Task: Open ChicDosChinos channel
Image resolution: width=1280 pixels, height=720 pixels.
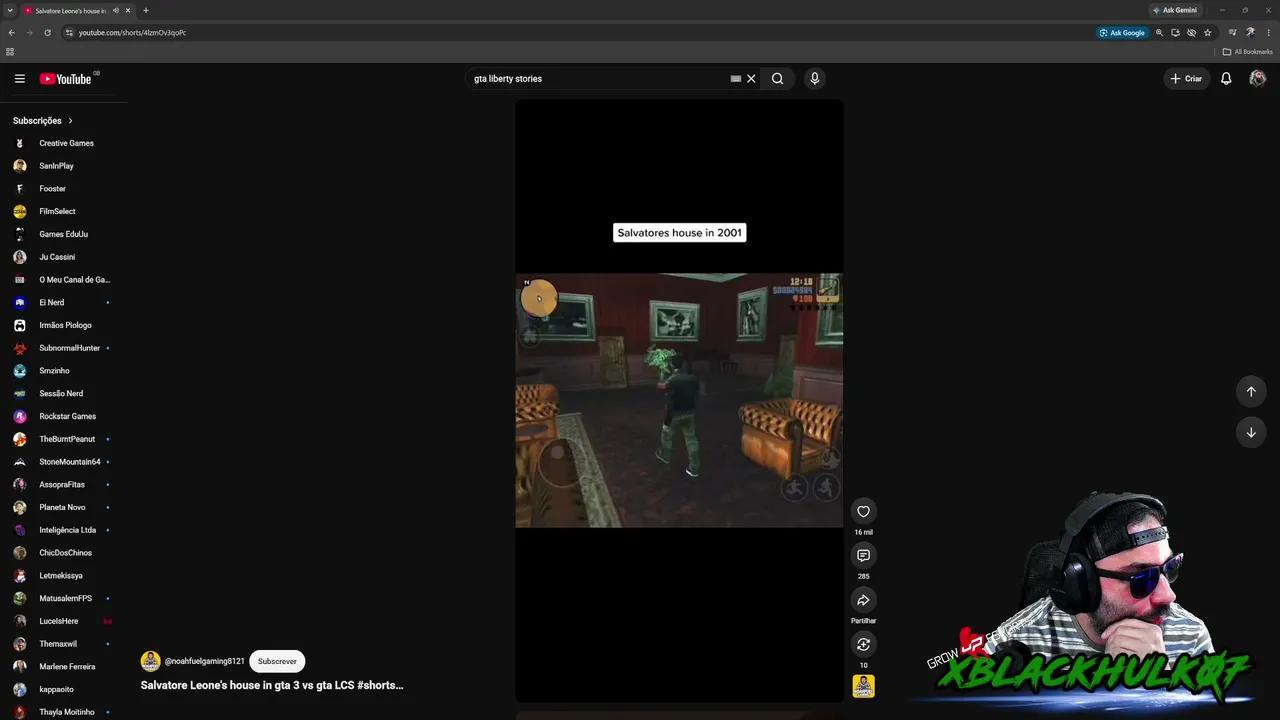Action: 64,553
